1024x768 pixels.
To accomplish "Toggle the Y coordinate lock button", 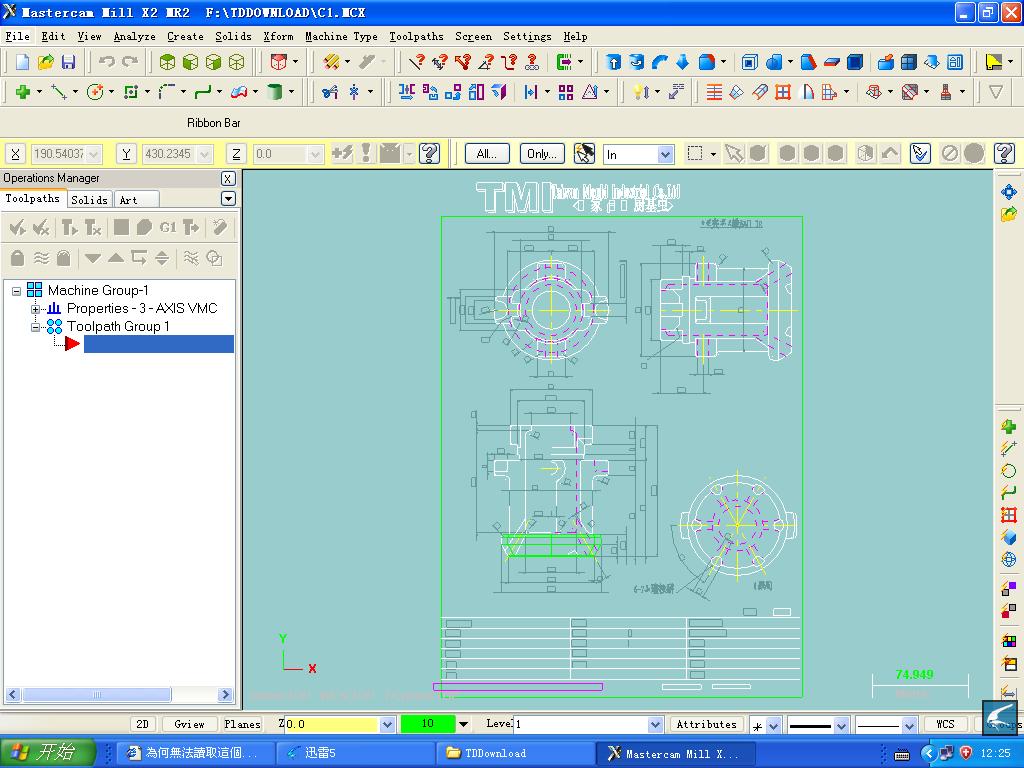I will click(x=126, y=154).
